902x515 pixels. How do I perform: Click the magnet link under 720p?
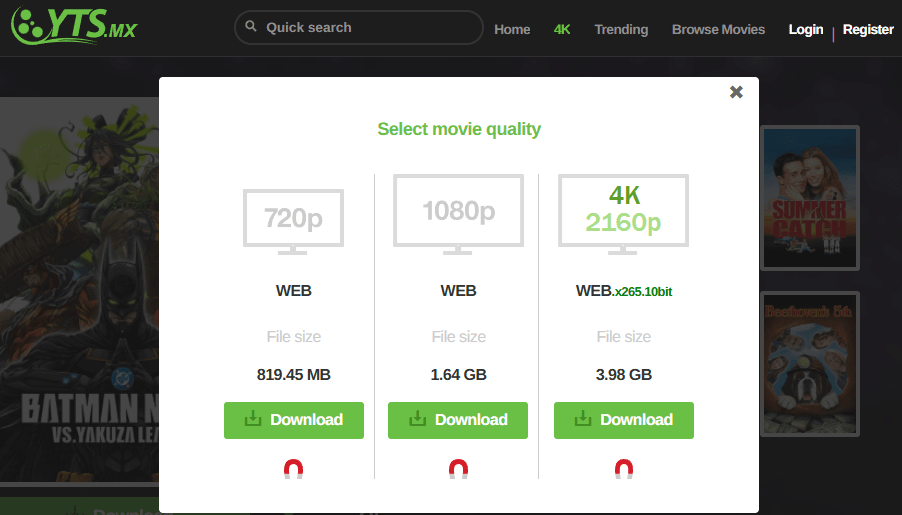tap(293, 469)
